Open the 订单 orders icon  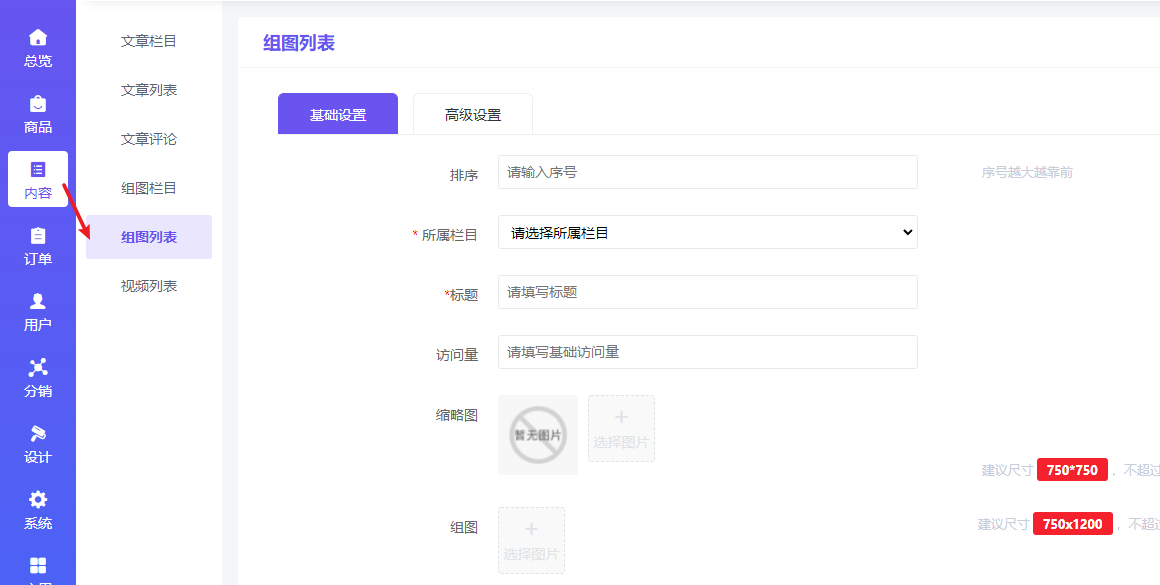(37, 245)
